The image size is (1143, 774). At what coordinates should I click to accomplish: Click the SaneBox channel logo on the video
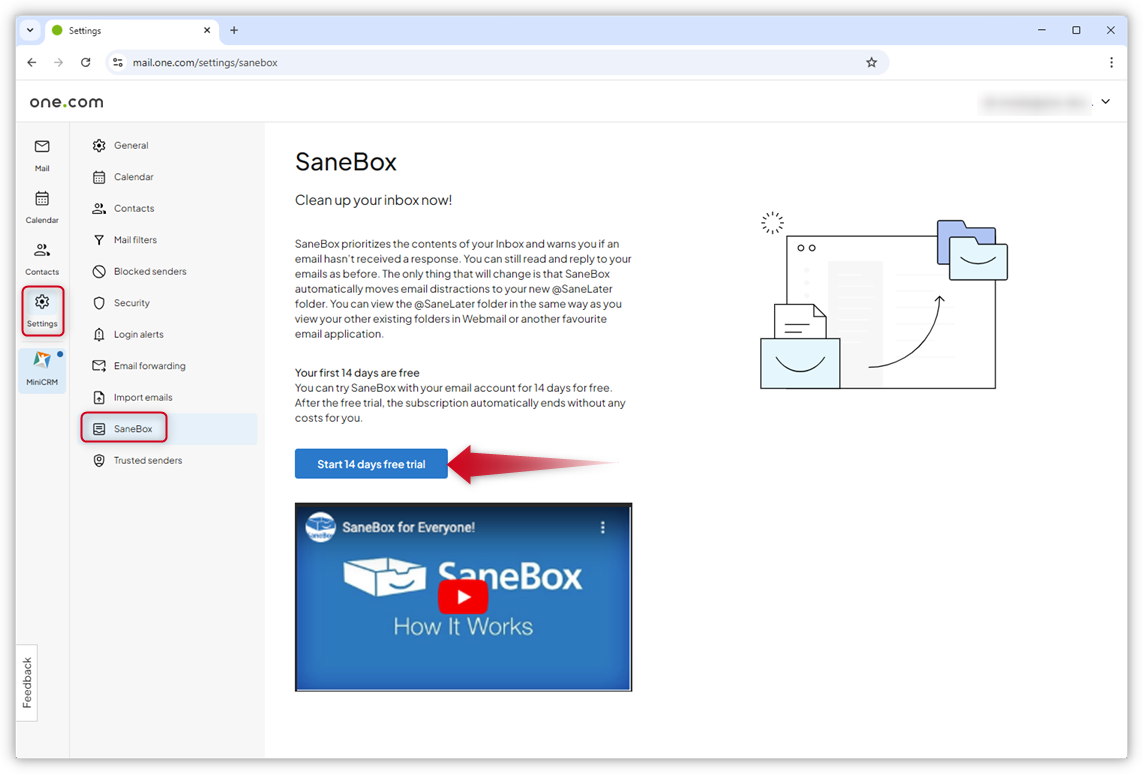pos(320,527)
